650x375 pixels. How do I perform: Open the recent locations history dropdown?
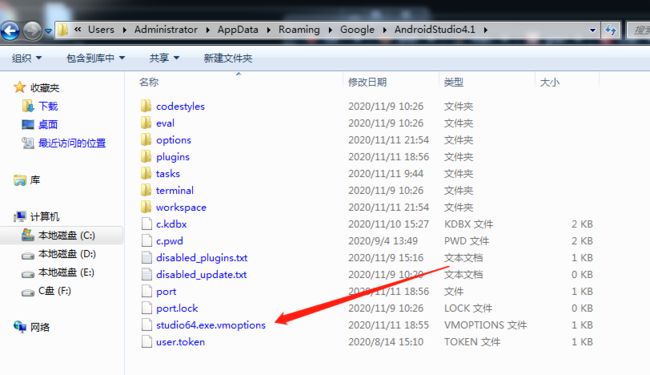click(48, 31)
